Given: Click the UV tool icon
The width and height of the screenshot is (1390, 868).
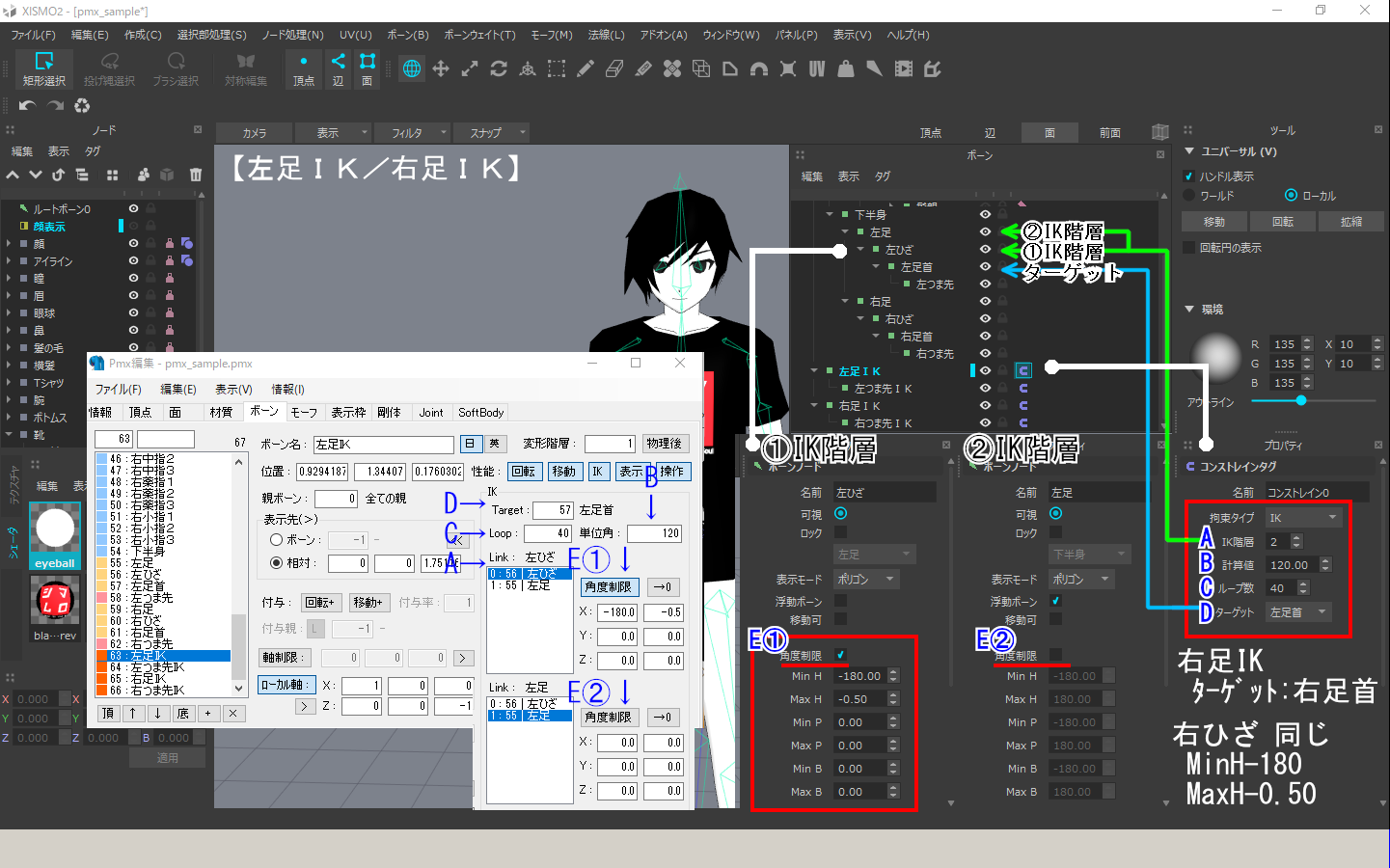Looking at the screenshot, I should (x=817, y=68).
